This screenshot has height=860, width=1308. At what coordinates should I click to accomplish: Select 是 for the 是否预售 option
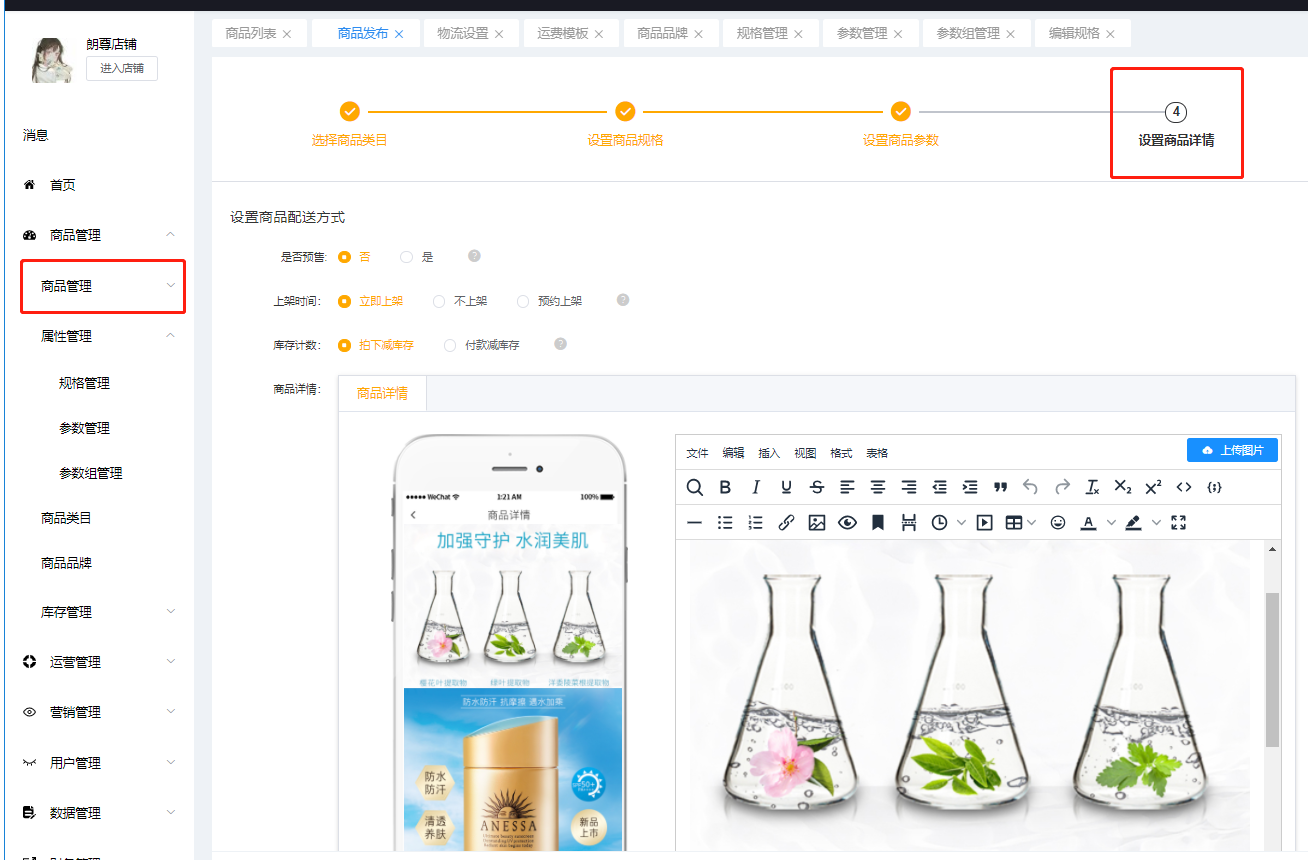407,257
